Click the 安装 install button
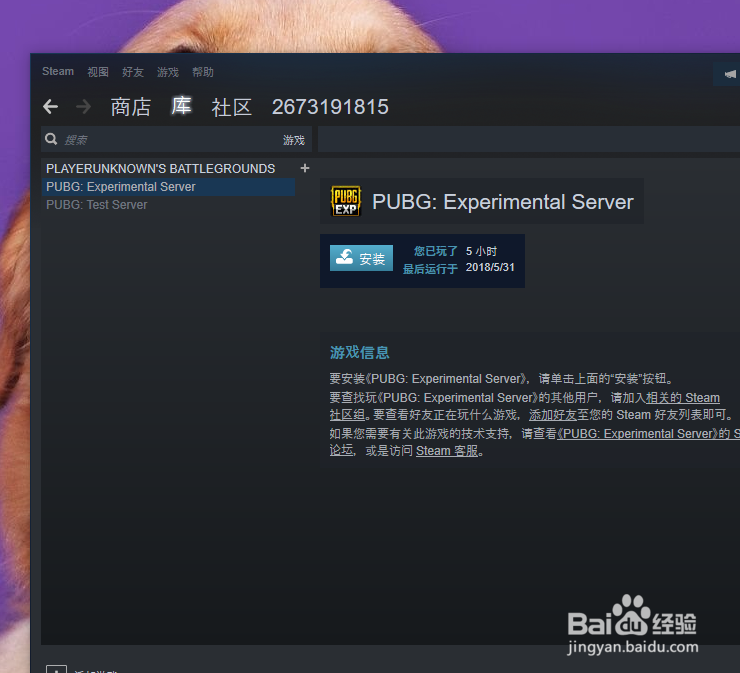Image resolution: width=740 pixels, height=673 pixels. (361, 258)
